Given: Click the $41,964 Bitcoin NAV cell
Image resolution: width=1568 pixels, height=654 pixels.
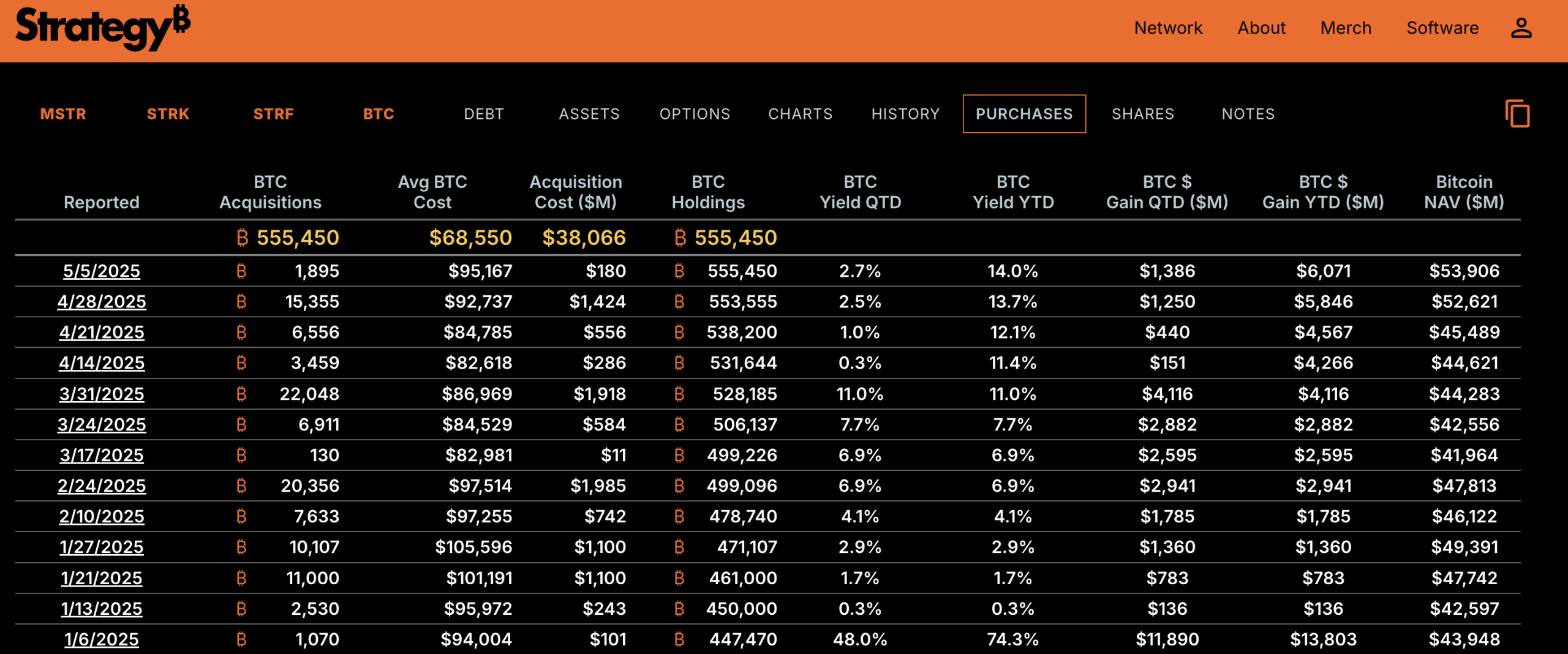Looking at the screenshot, I should (1464, 455).
